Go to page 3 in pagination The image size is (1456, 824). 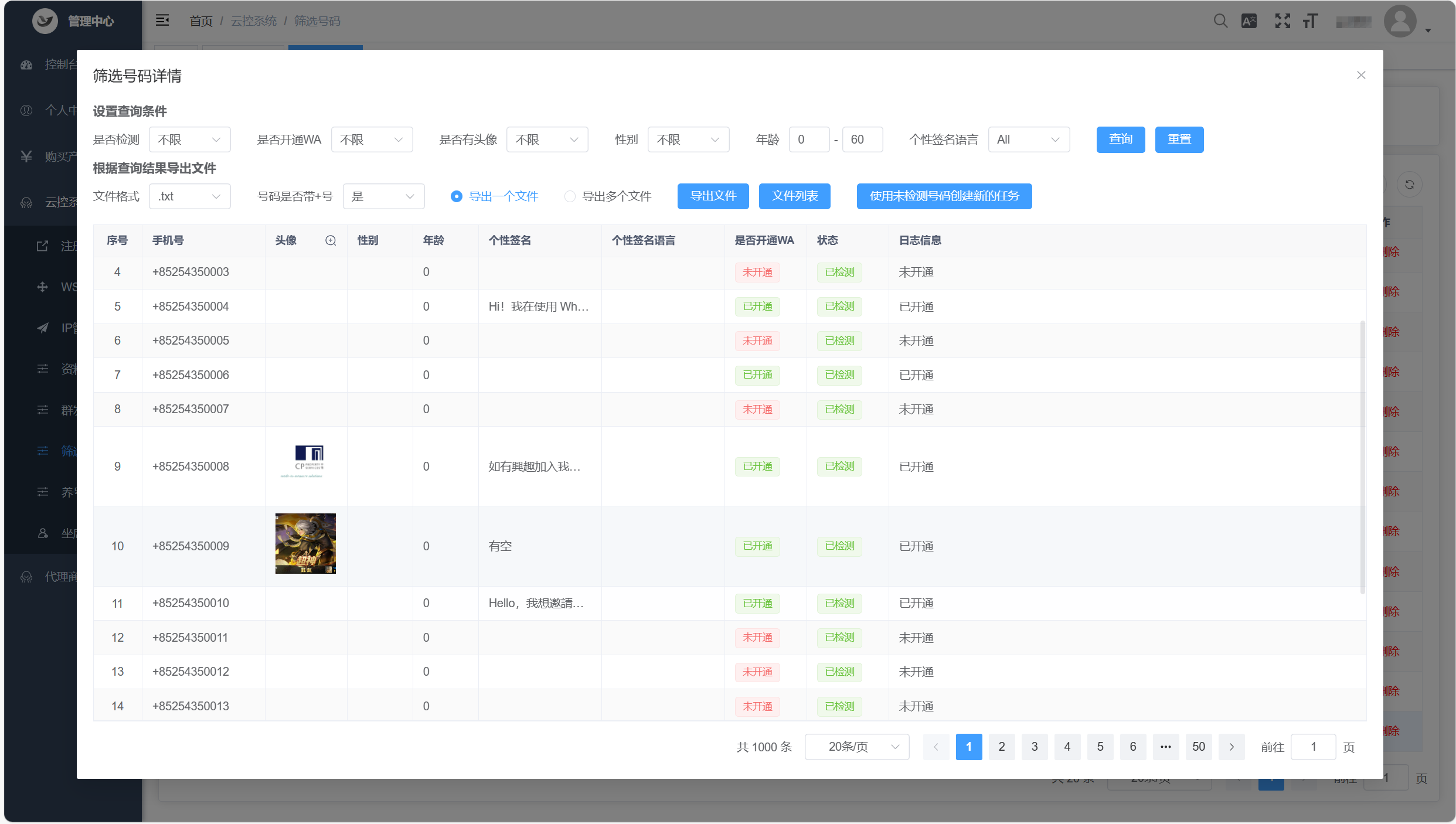point(1035,747)
